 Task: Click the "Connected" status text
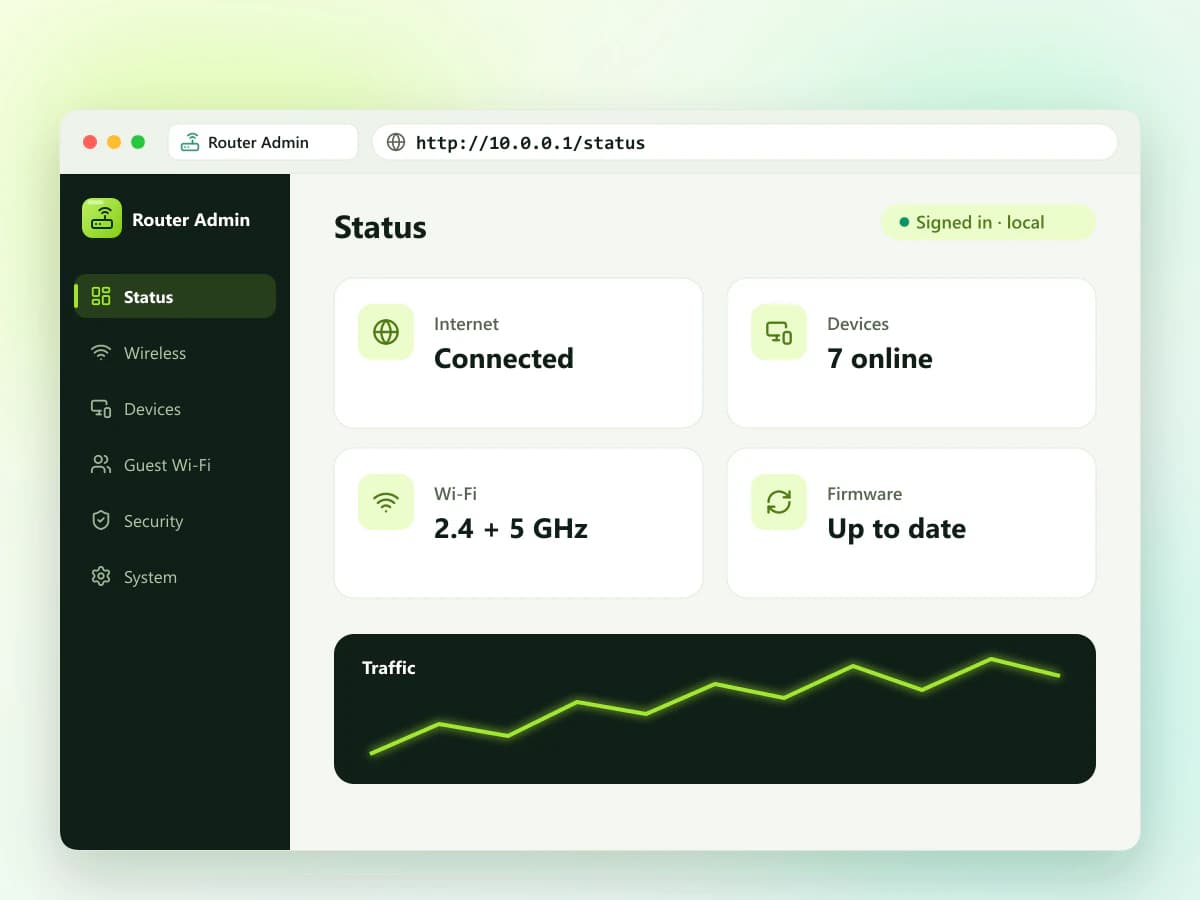(504, 358)
